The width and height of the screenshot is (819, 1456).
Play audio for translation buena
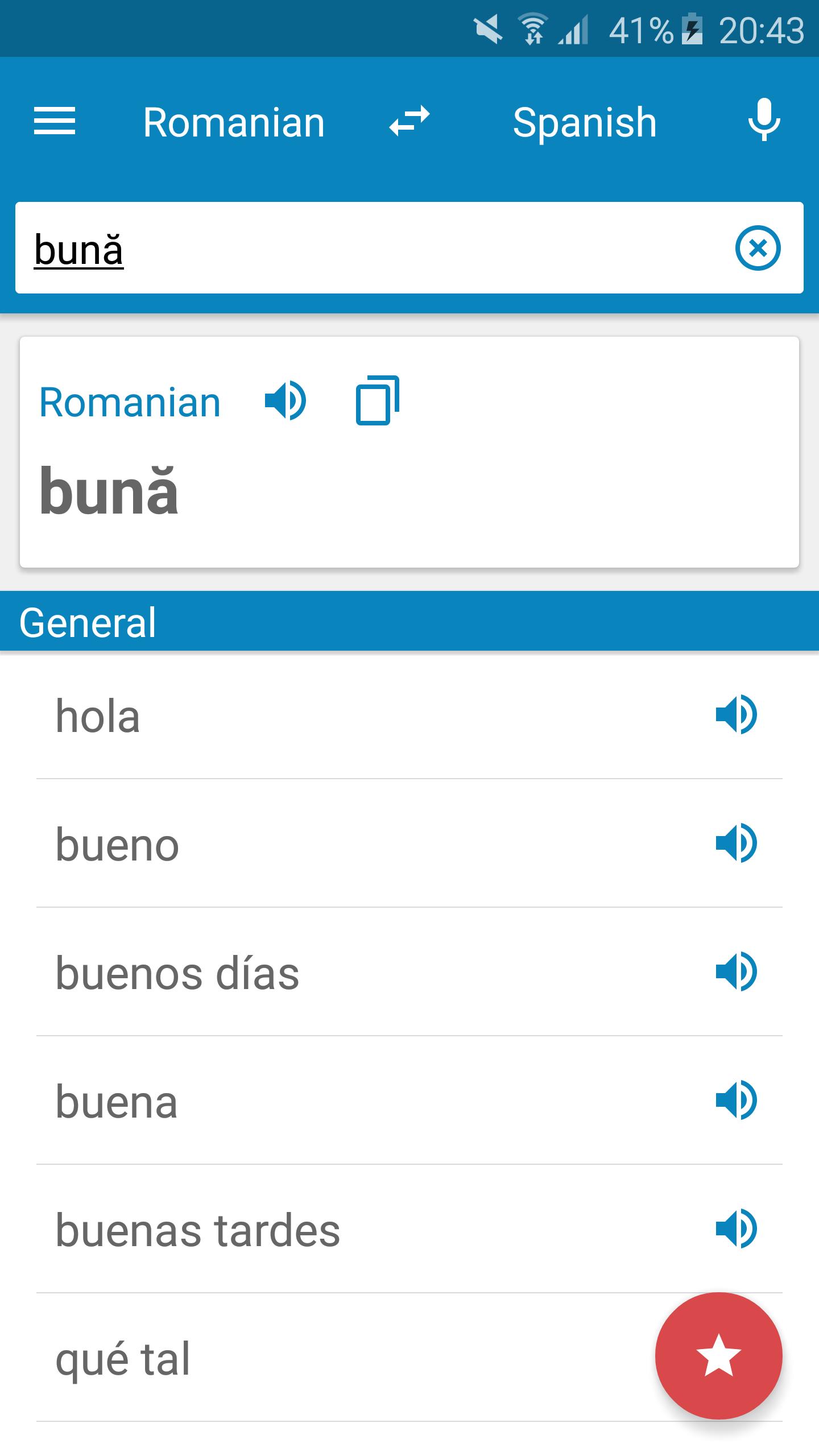736,1101
